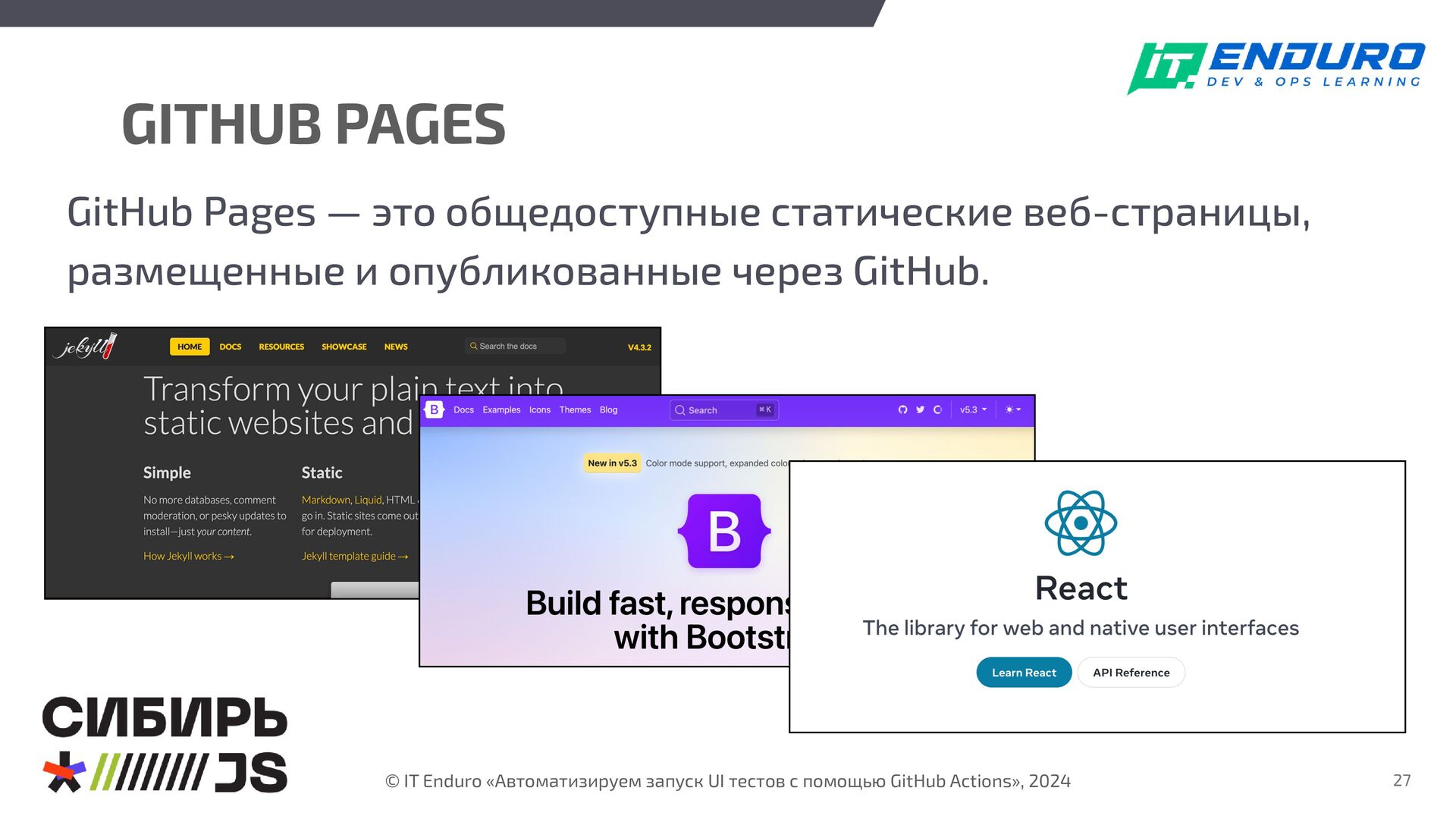Expand the v5.3 version dropdown
The width and height of the screenshot is (1456, 819).
[x=973, y=409]
